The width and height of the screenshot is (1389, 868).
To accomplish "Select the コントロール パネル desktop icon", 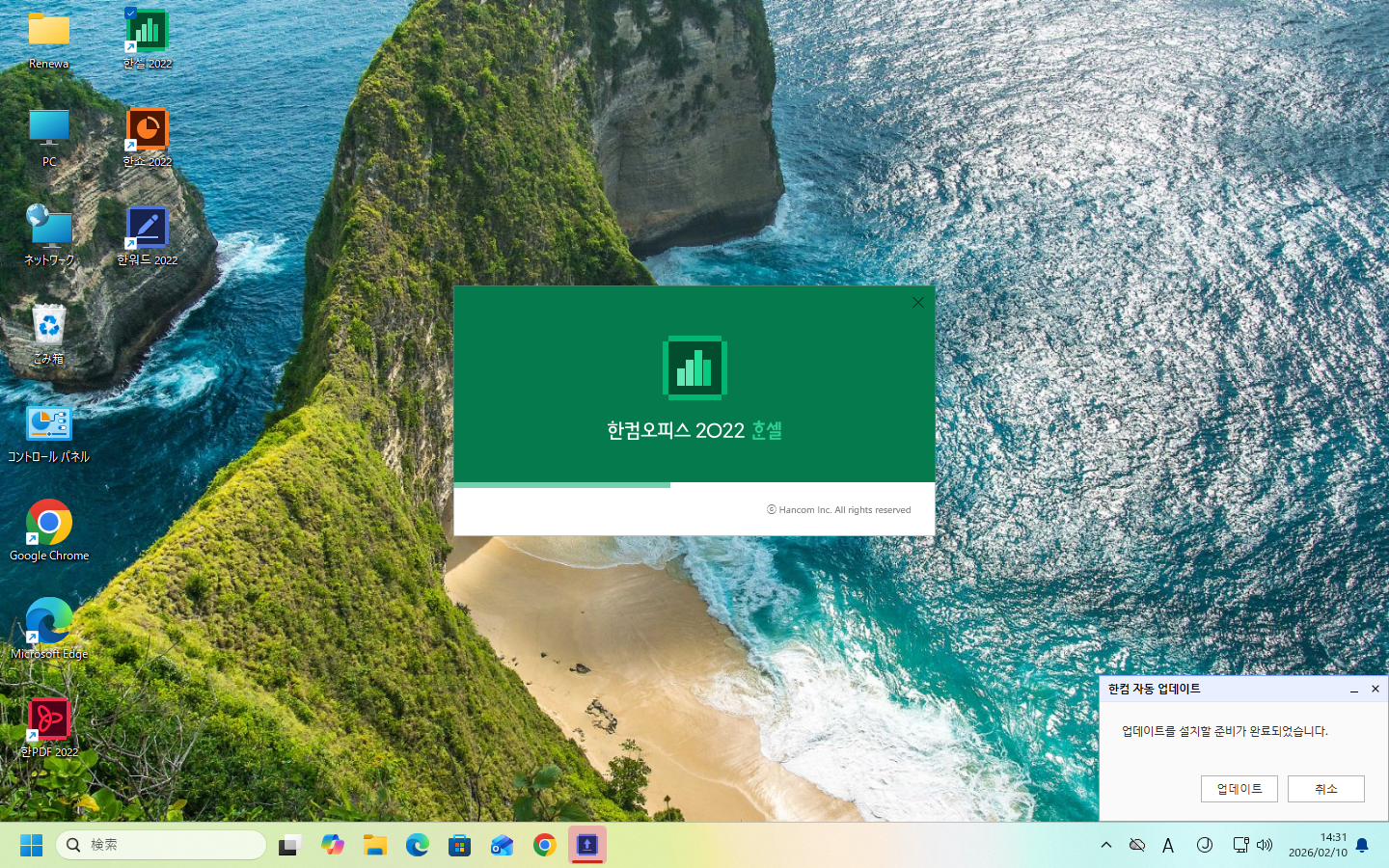I will (x=49, y=428).
